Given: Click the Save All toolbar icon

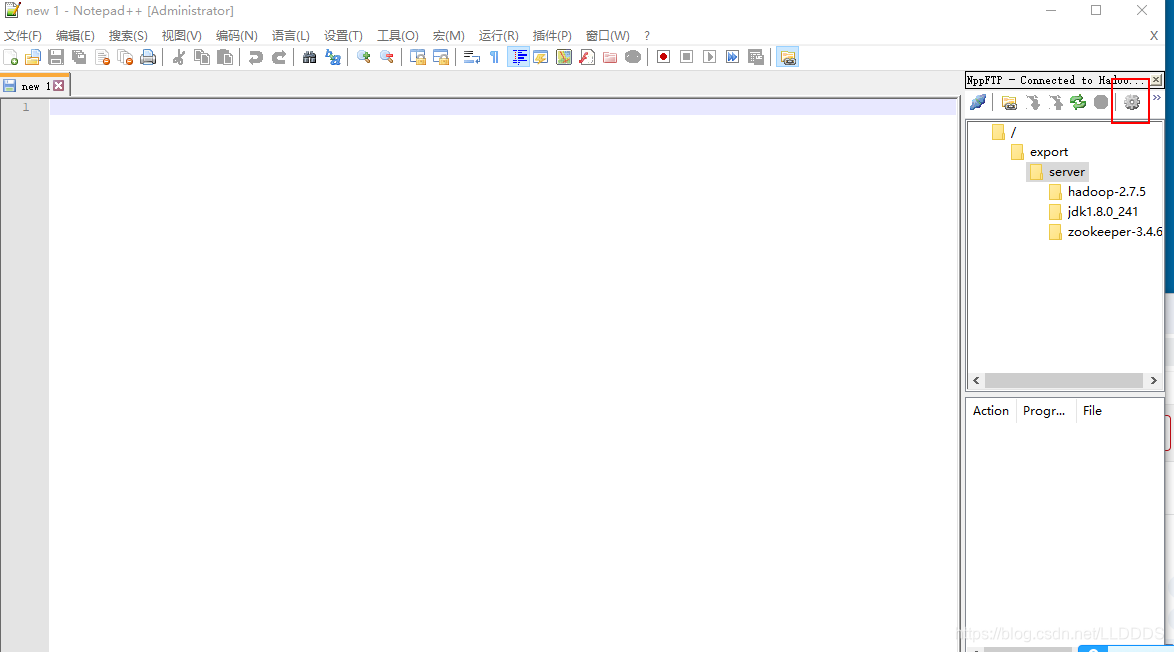Looking at the screenshot, I should 79,57.
